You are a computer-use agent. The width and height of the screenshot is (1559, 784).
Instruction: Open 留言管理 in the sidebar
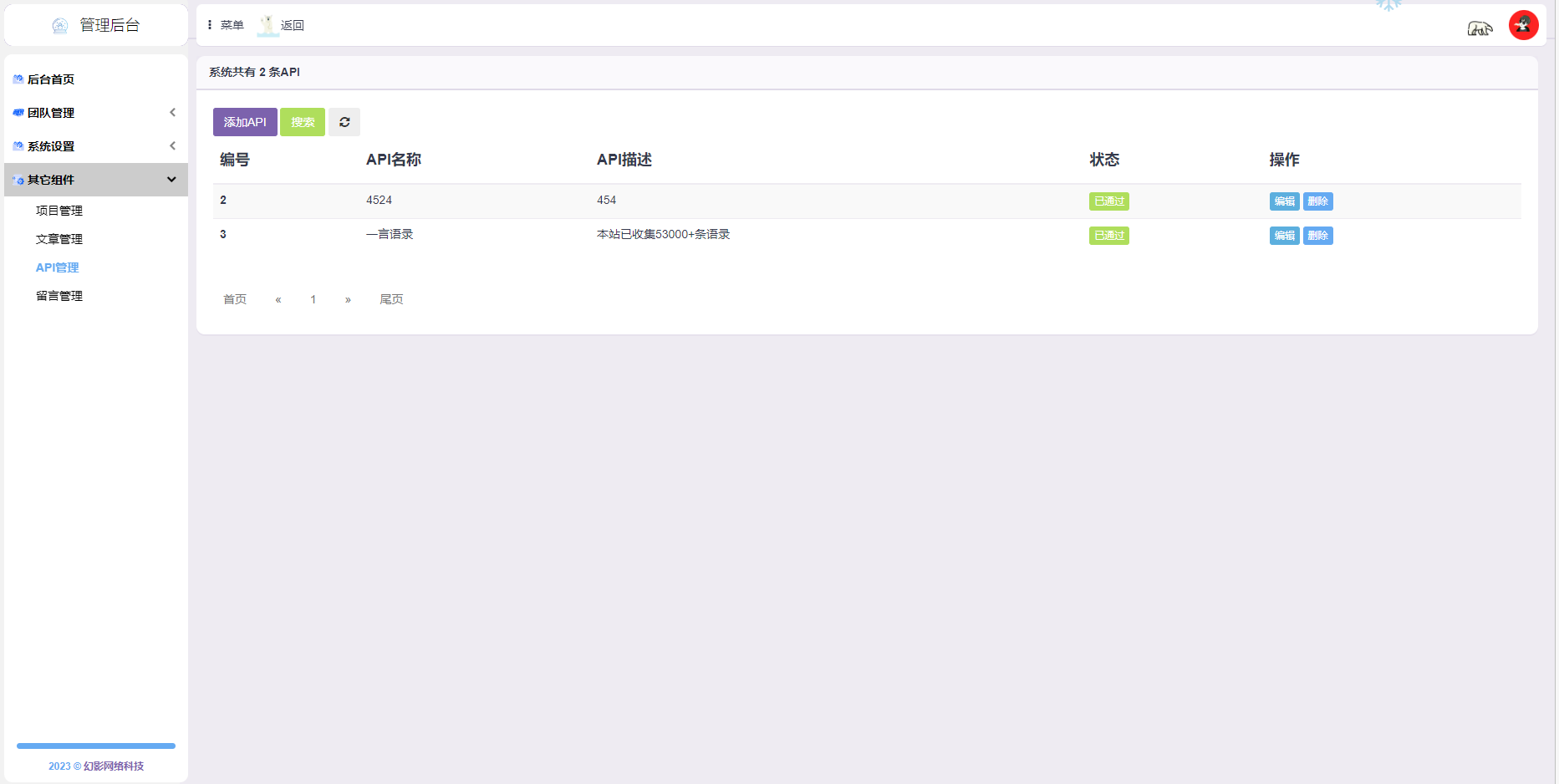coord(59,296)
